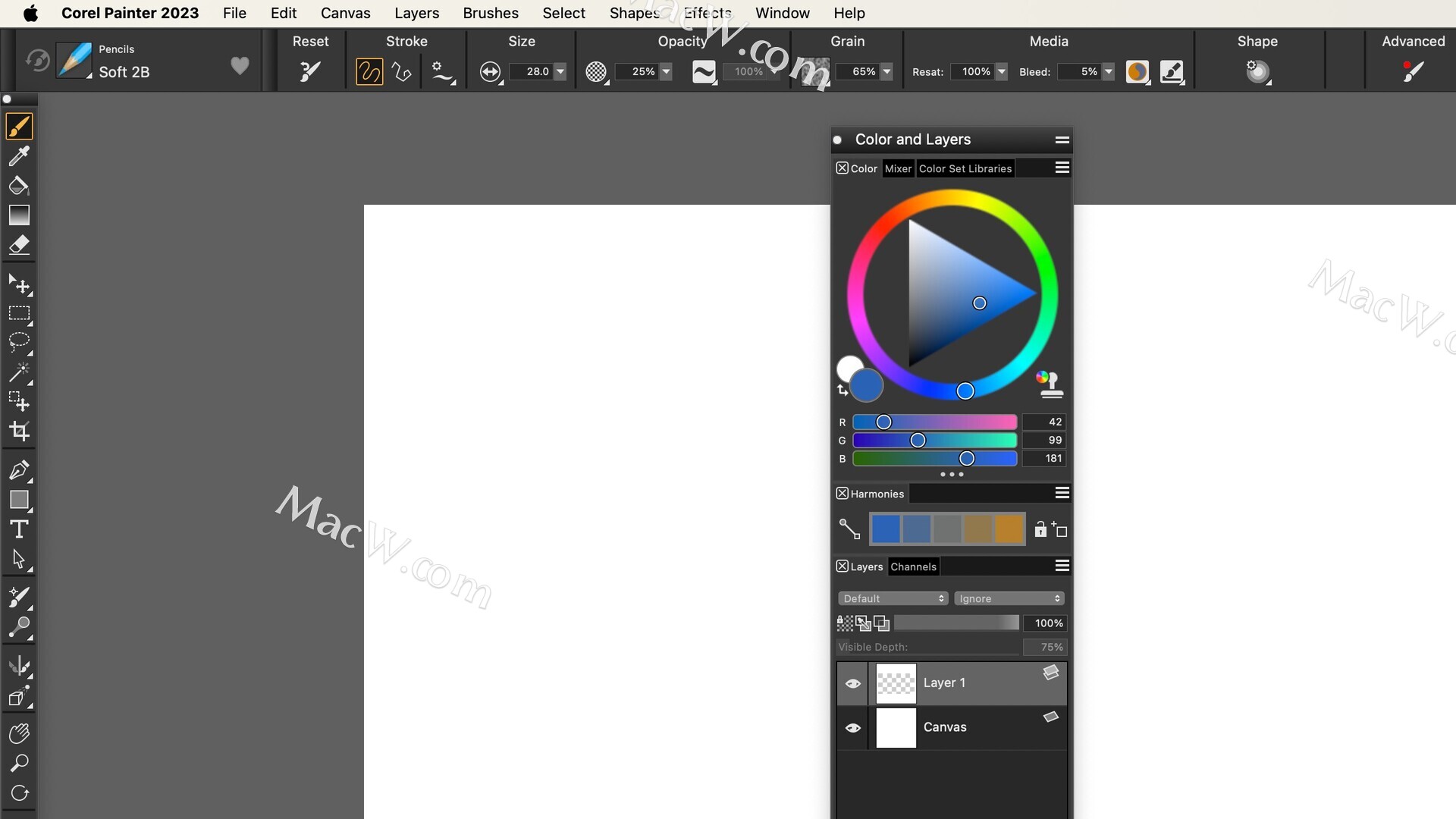Image resolution: width=1456 pixels, height=819 pixels.
Task: Select the Cloner tool
Action: (x=19, y=598)
